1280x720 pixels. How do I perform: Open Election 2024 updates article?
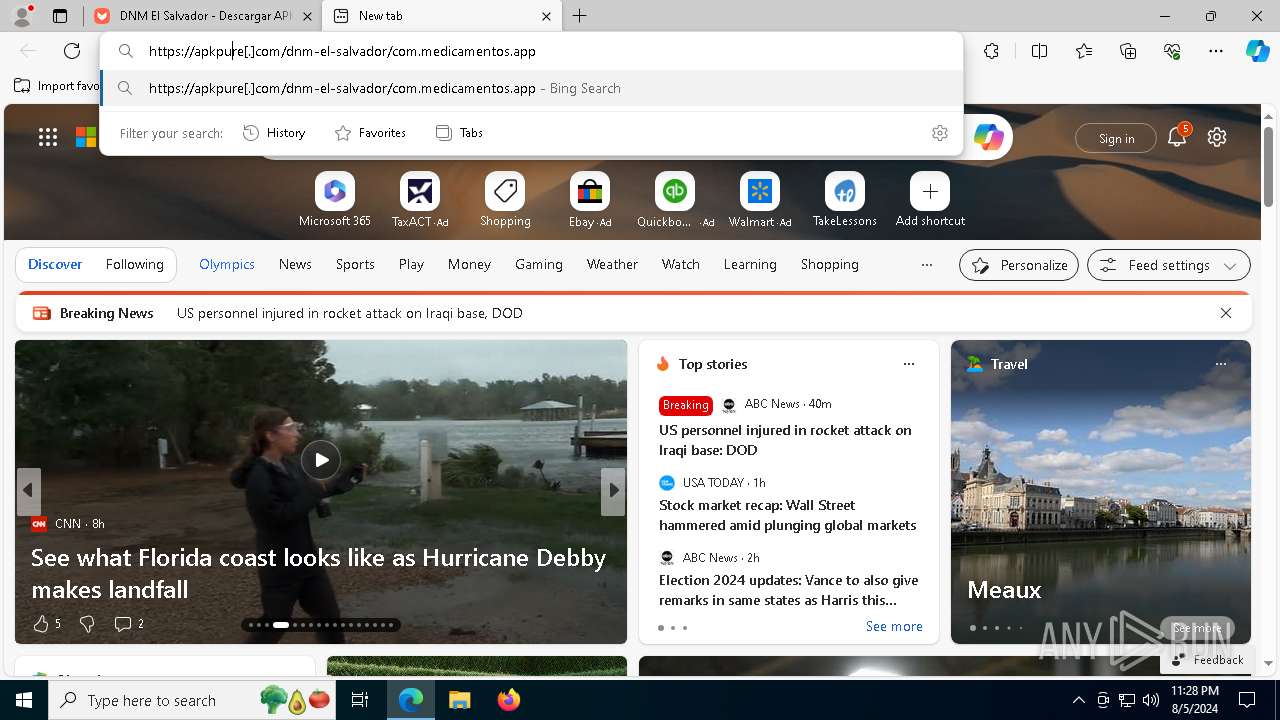click(788, 590)
